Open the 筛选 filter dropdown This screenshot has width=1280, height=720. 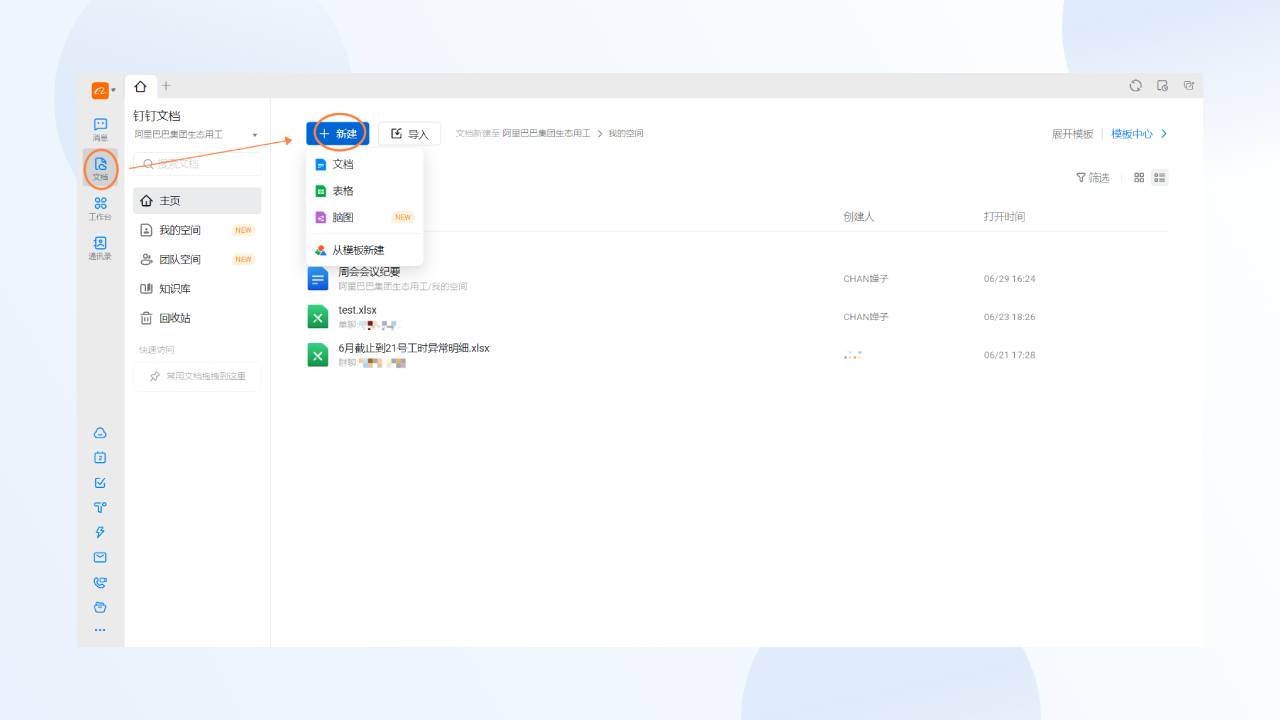(x=1094, y=177)
